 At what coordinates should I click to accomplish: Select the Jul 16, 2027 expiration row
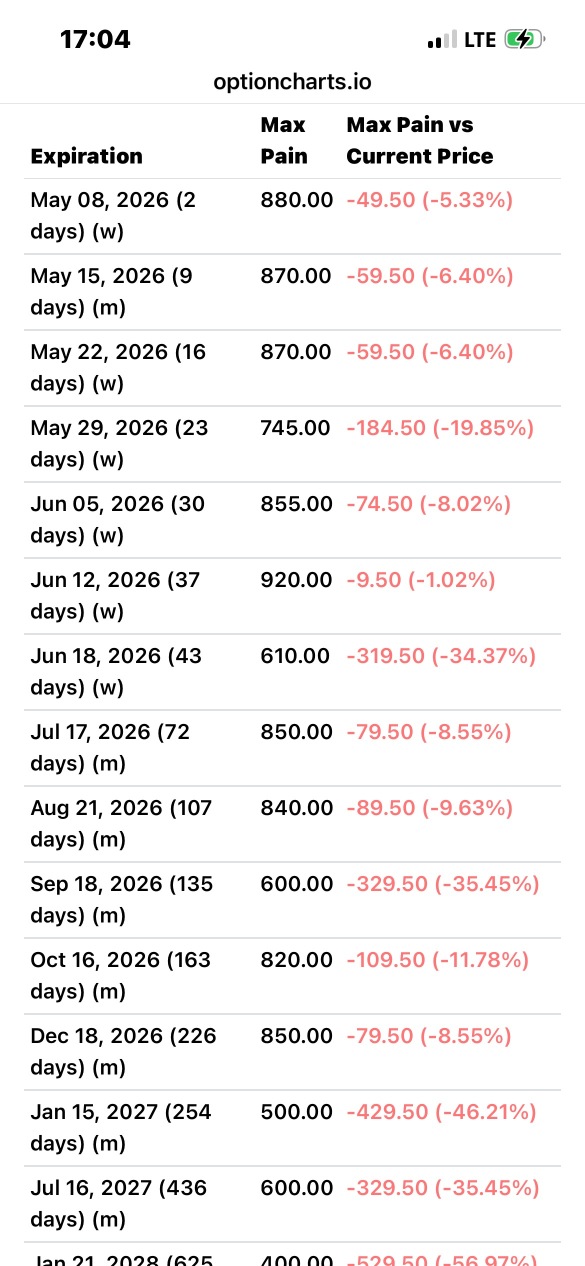tap(292, 1204)
